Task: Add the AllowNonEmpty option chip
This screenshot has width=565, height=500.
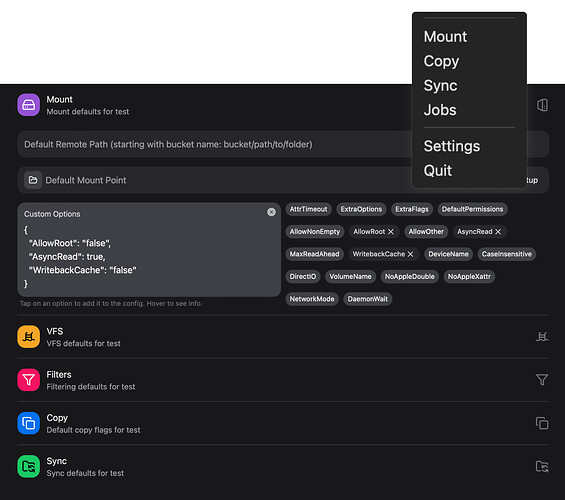Action: (x=315, y=232)
